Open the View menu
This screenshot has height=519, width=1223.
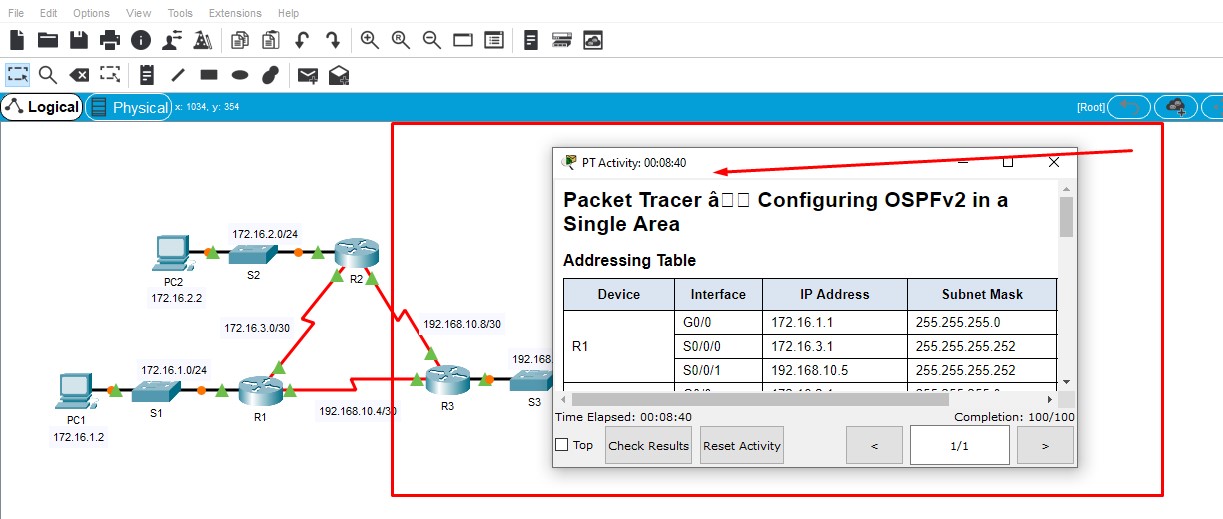coord(140,13)
